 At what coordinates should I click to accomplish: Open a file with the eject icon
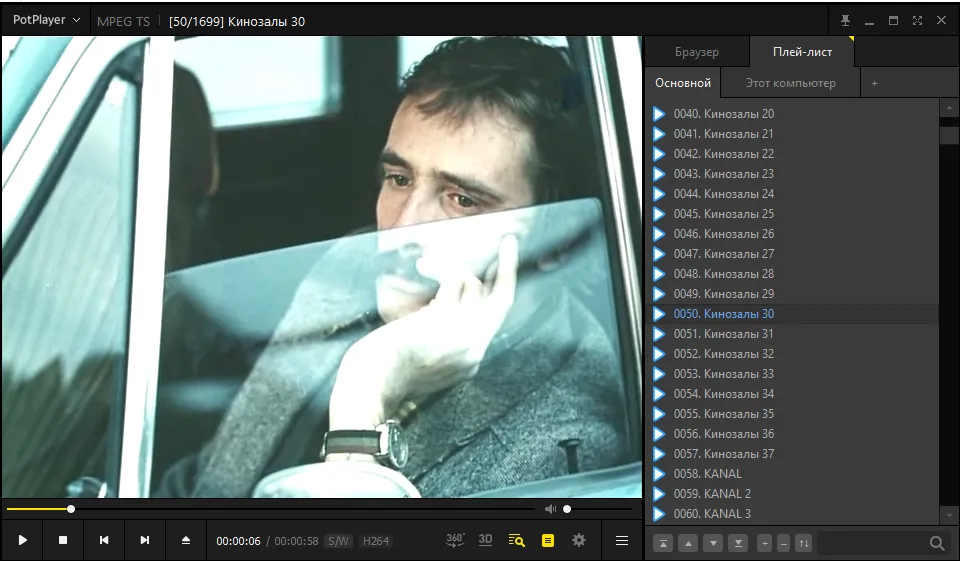[186, 540]
